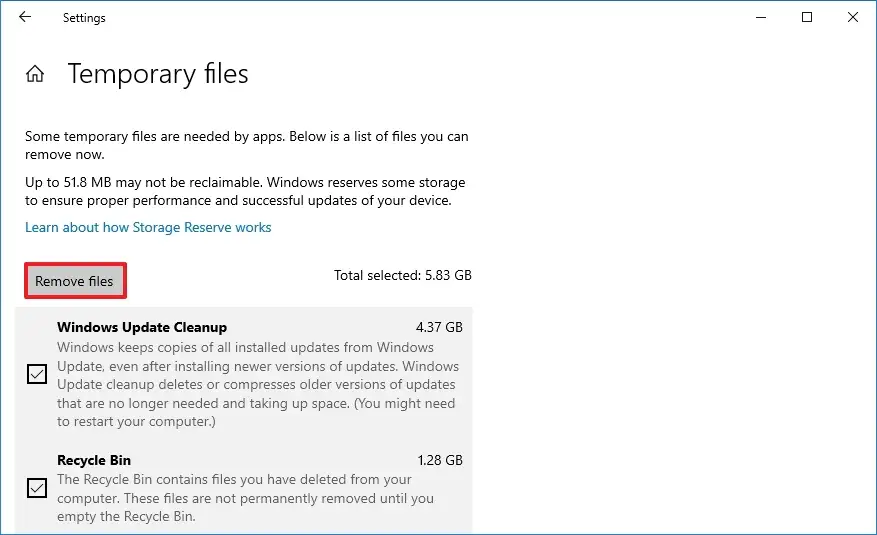Image resolution: width=877 pixels, height=535 pixels.
Task: Uncheck the Recycle Bin checkbox
Action: (x=37, y=488)
